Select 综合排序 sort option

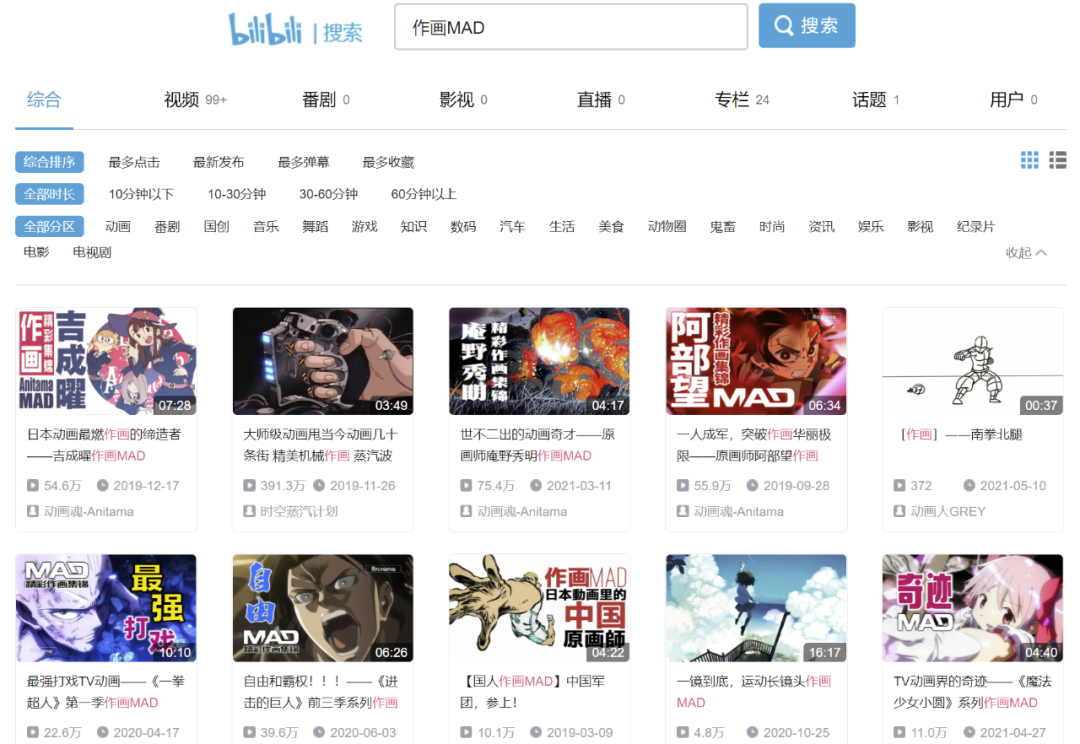50,162
